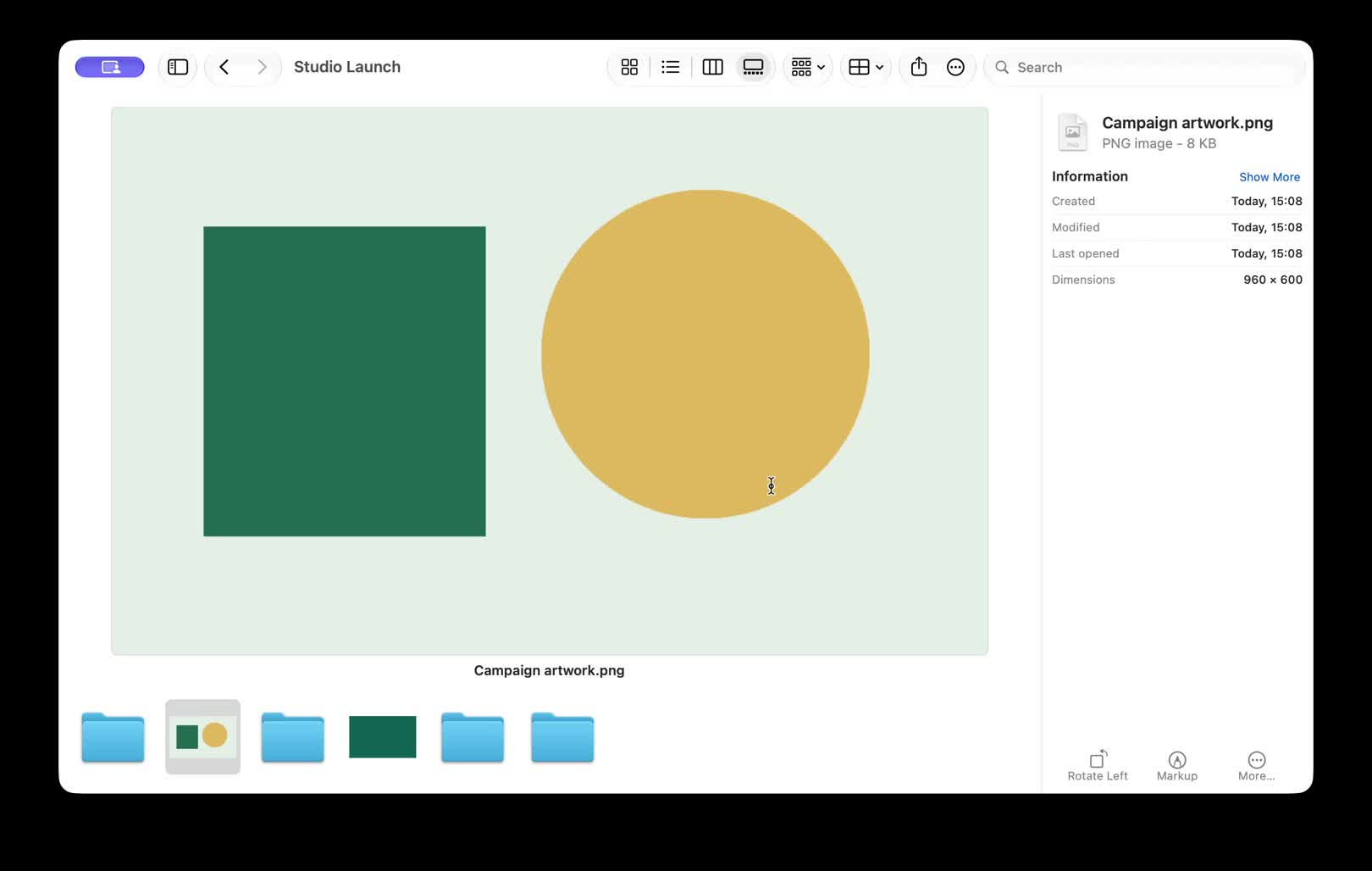The image size is (1372, 871).
Task: Go forward with the right chevron
Action: pyautogui.click(x=262, y=67)
